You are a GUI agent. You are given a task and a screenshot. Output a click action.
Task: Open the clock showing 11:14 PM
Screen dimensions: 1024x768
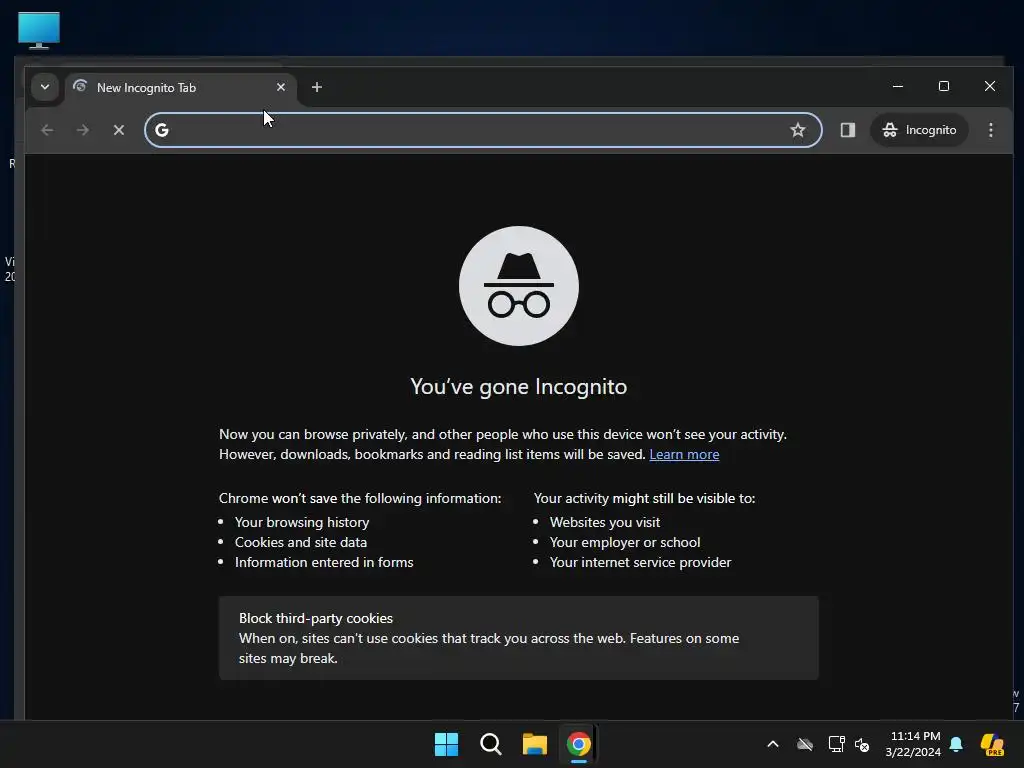[914, 744]
